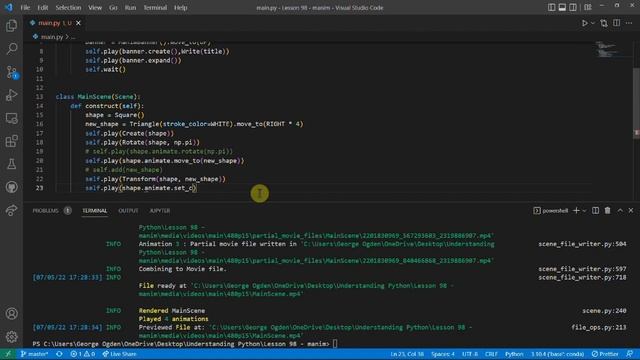This screenshot has height=360, width=640.
Task: Open Customize Layout button
Action: click(588, 7)
